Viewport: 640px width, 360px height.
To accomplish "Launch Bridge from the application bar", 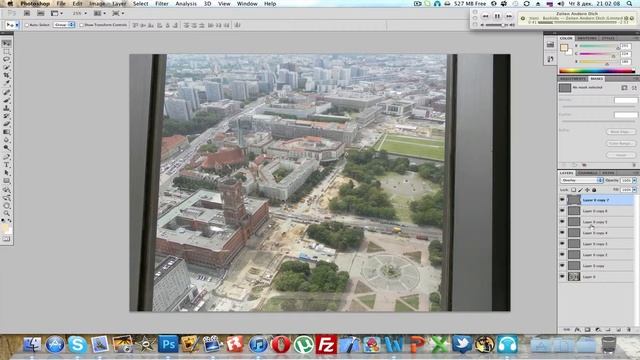I will pos(27,13).
